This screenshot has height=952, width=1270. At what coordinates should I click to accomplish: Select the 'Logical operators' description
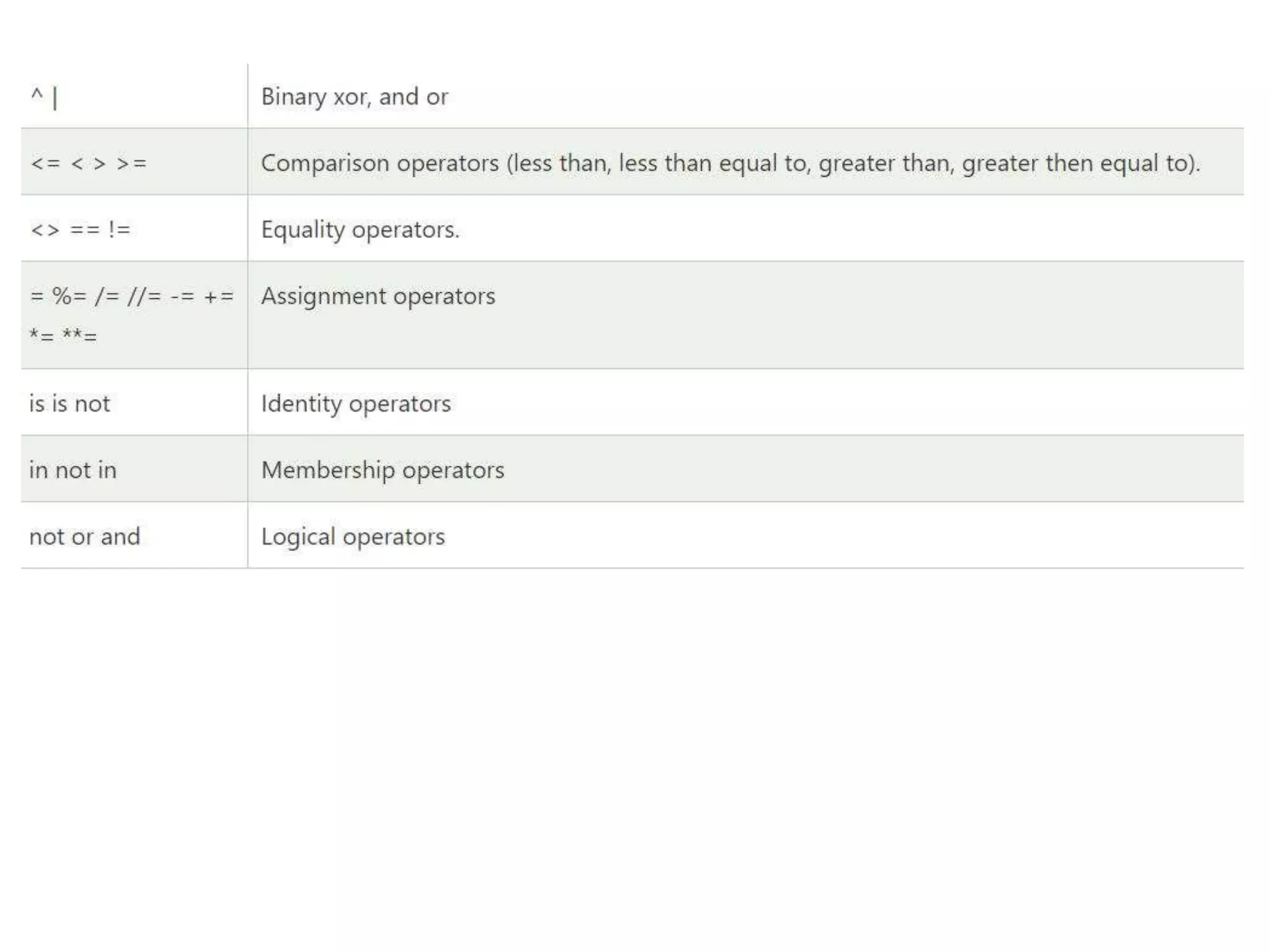coord(353,536)
